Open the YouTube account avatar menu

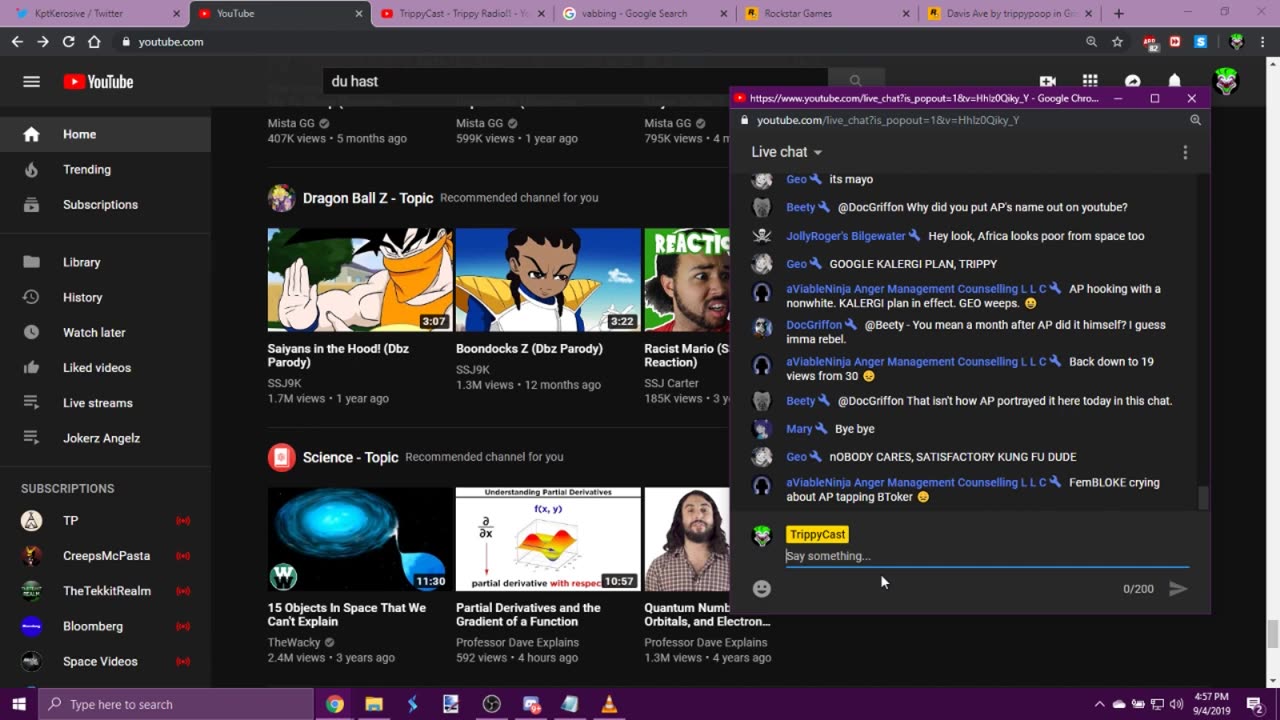click(x=1226, y=82)
